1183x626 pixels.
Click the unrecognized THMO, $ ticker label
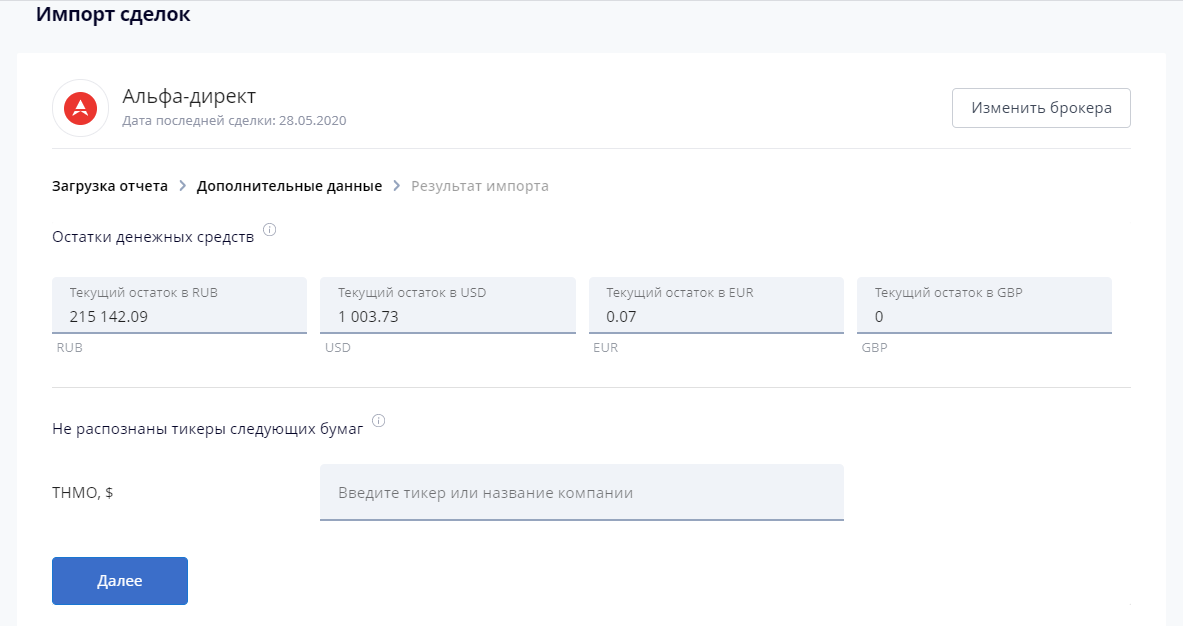pos(82,492)
